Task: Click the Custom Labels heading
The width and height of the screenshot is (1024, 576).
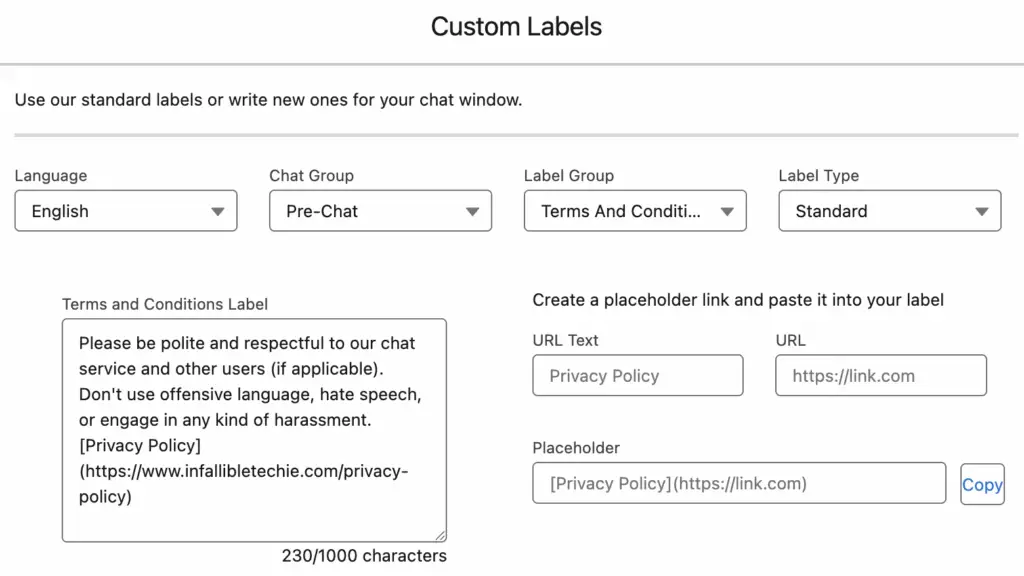Action: click(517, 27)
